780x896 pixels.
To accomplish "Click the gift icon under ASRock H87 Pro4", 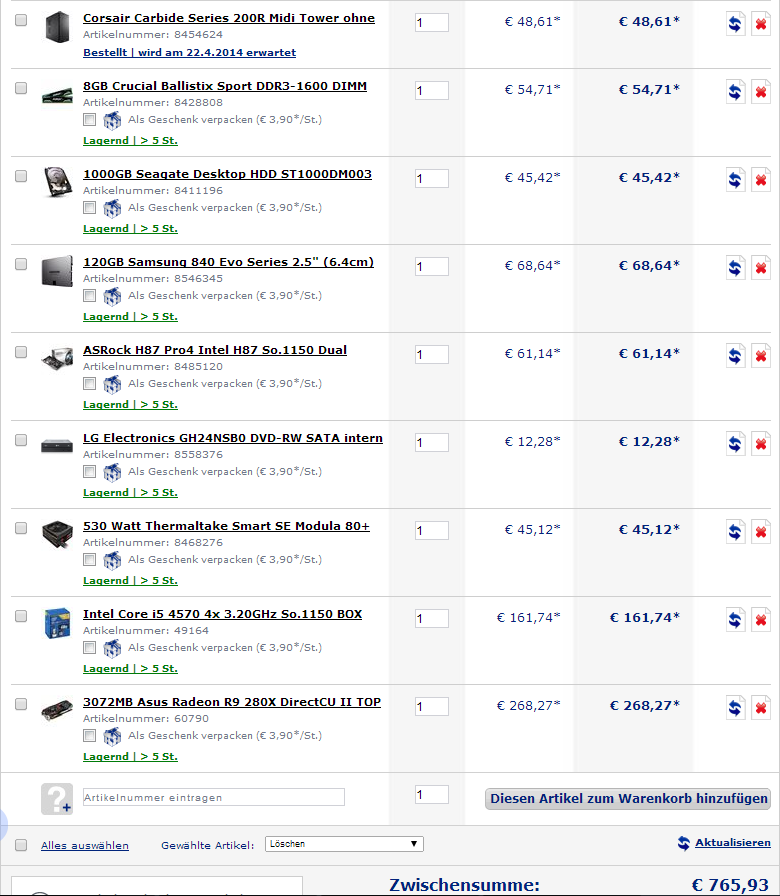I will point(112,385).
